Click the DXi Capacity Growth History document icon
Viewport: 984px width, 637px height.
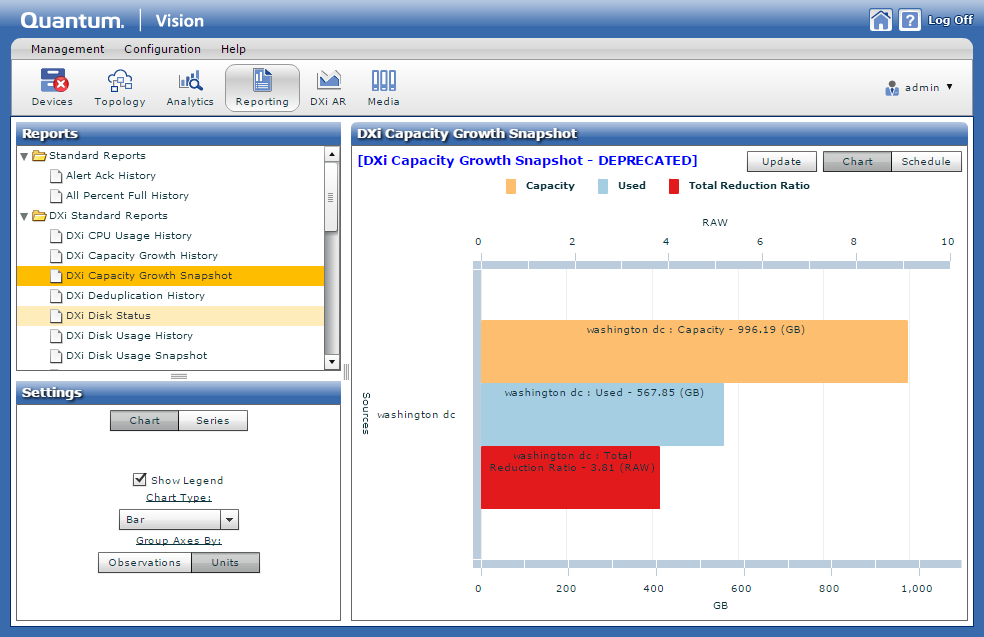pos(56,256)
